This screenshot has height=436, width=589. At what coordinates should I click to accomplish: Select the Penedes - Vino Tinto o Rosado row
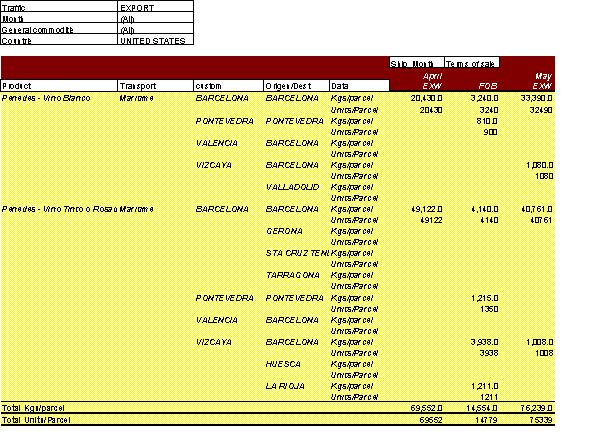[x=59, y=209]
